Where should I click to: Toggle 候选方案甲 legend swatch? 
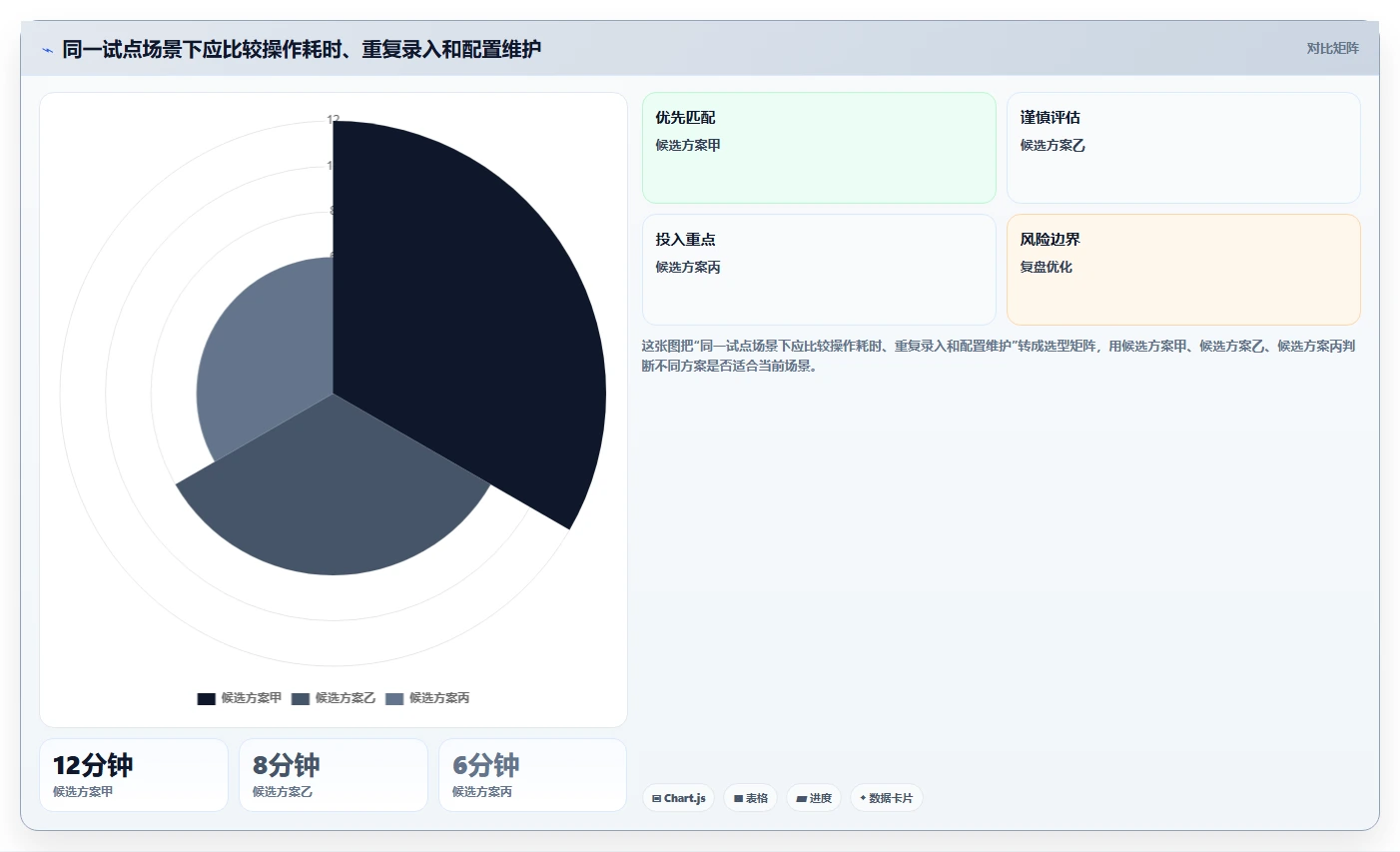tap(207, 698)
